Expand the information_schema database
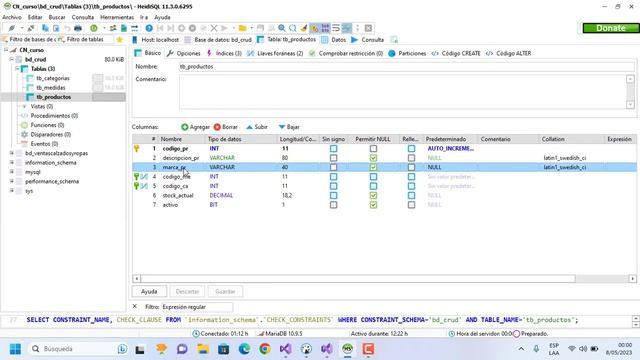This screenshot has width=640, height=360. point(12,162)
